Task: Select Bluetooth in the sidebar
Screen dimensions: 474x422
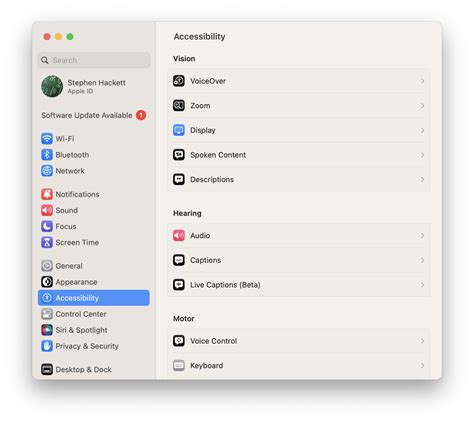Action: click(x=94, y=155)
